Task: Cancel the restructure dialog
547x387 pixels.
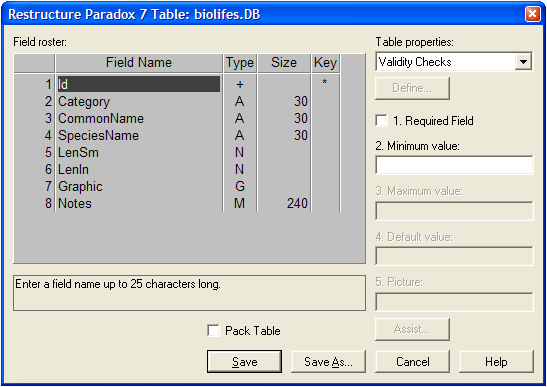Action: [x=412, y=362]
